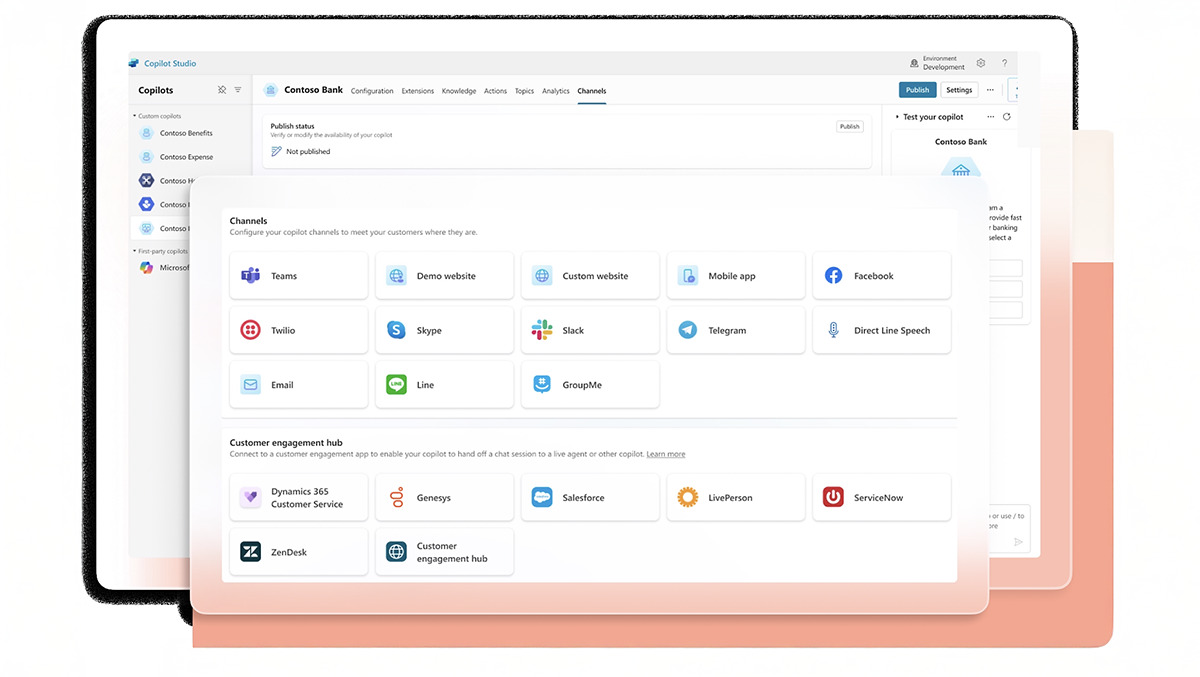Collapse the Custom copilots group

(x=135, y=116)
